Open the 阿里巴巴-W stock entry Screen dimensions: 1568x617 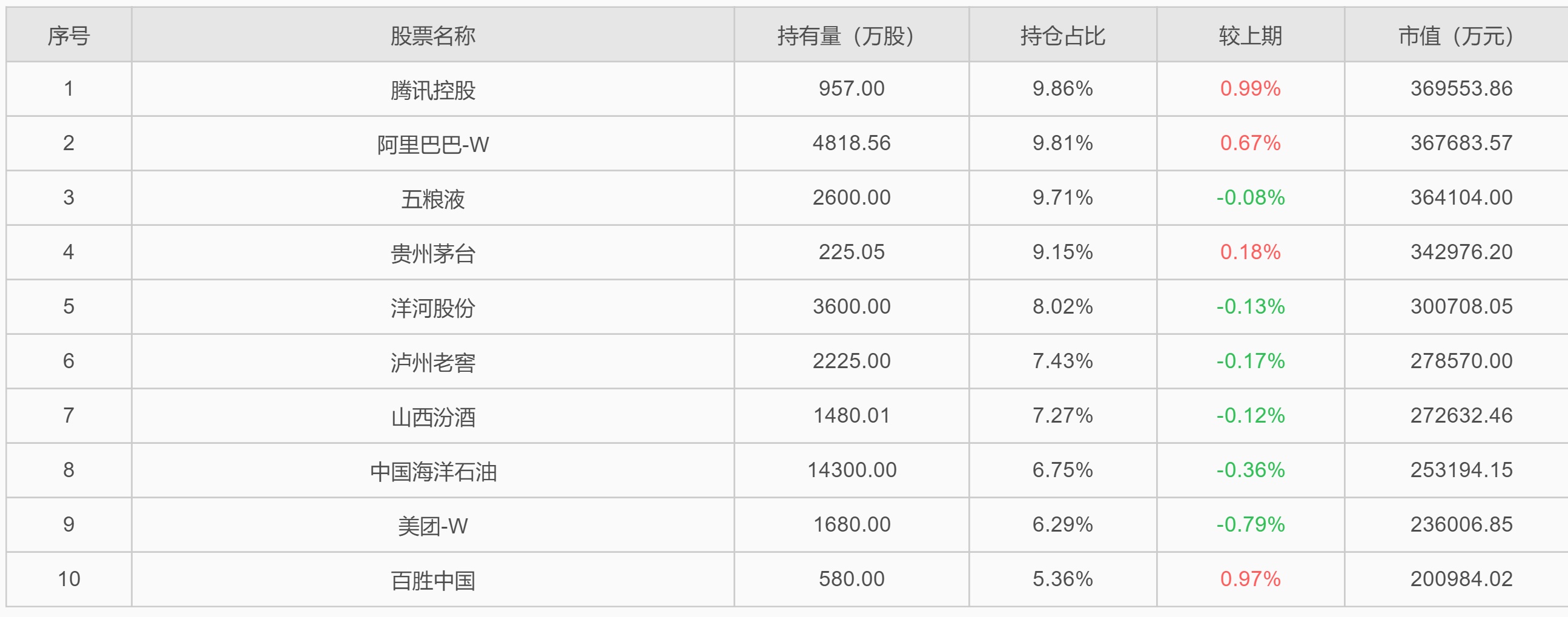[433, 144]
